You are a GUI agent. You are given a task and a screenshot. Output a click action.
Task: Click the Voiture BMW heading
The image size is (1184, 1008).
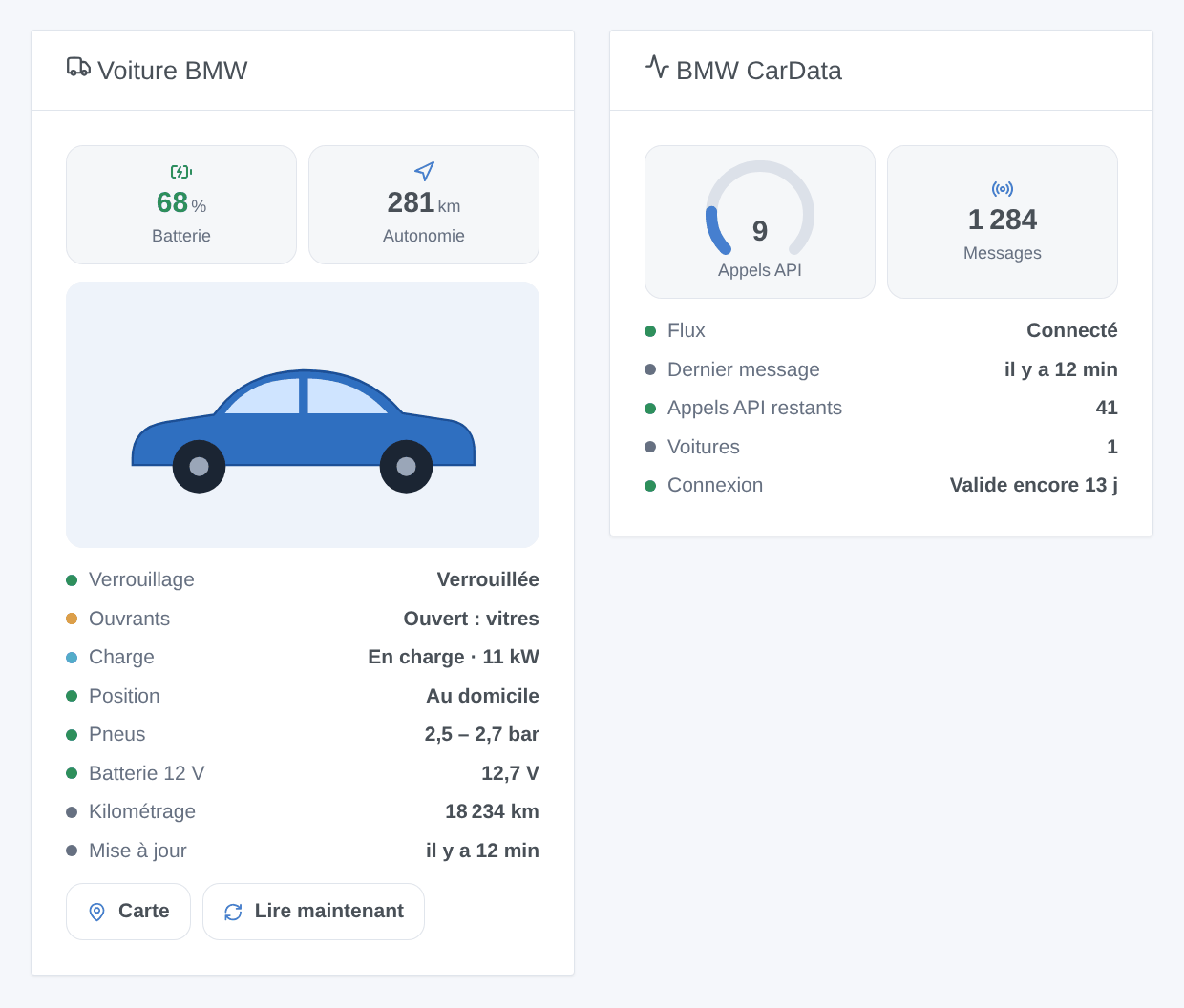pyautogui.click(x=172, y=71)
